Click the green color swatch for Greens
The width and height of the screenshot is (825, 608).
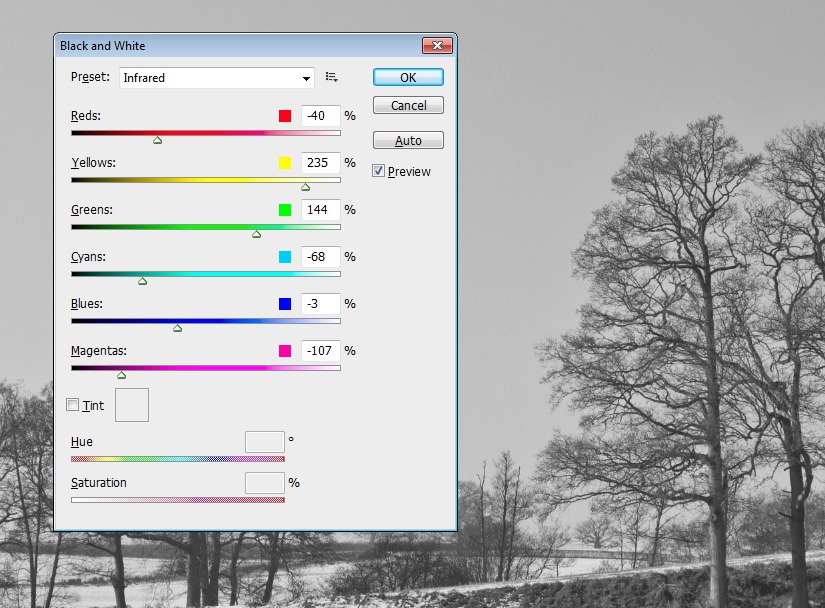(x=285, y=210)
